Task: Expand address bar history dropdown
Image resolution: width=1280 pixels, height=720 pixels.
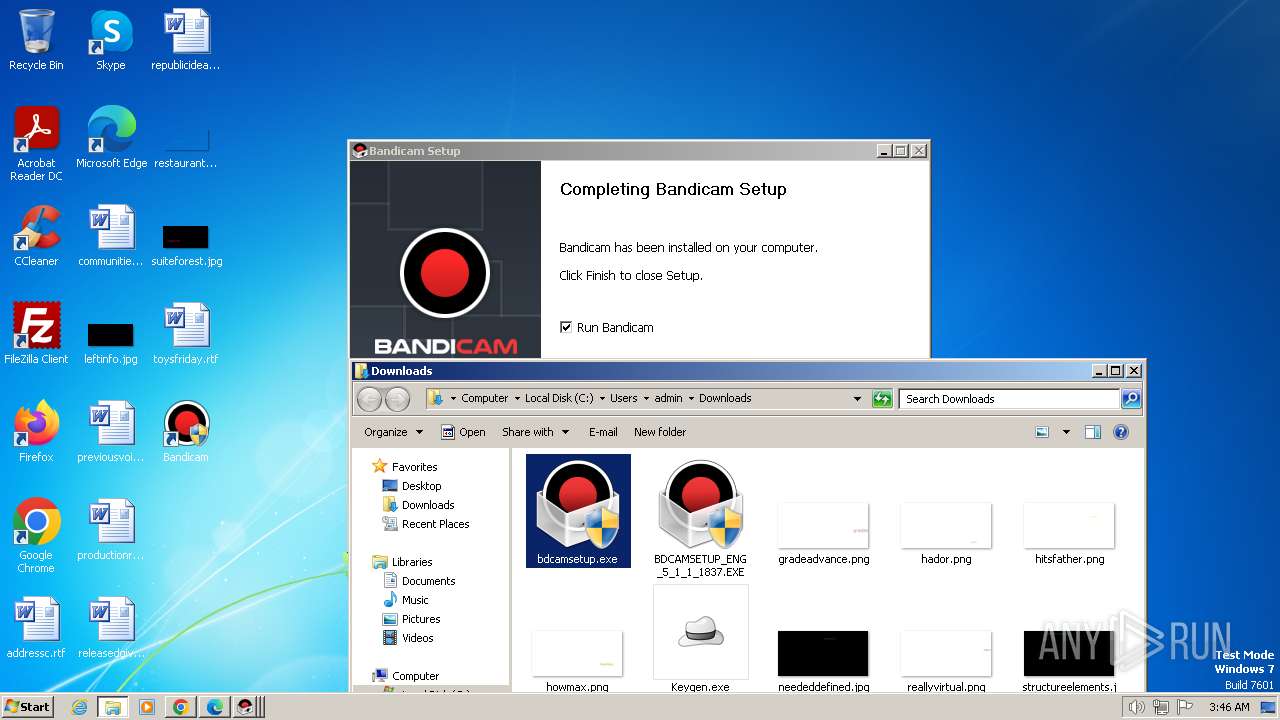Action: pos(857,398)
